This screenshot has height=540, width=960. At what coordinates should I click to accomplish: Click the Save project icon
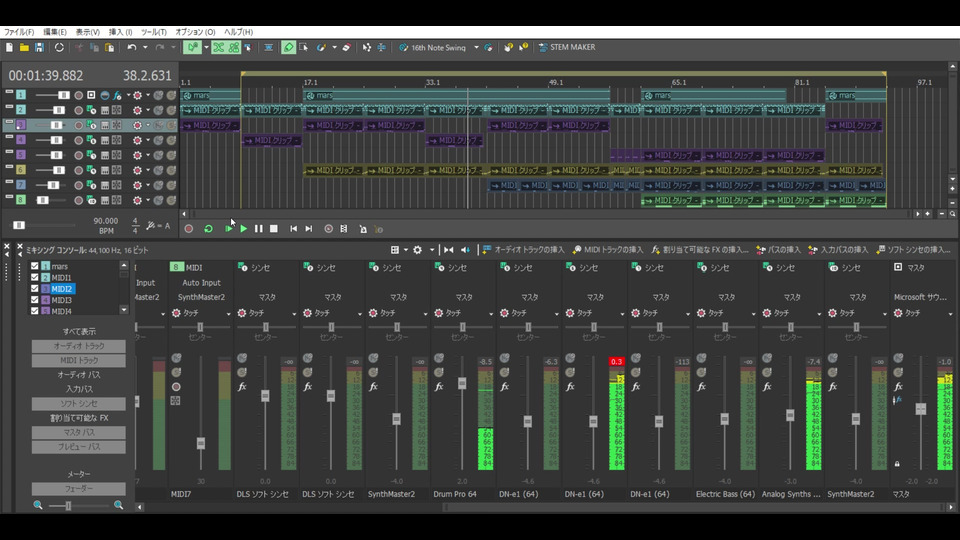point(39,47)
